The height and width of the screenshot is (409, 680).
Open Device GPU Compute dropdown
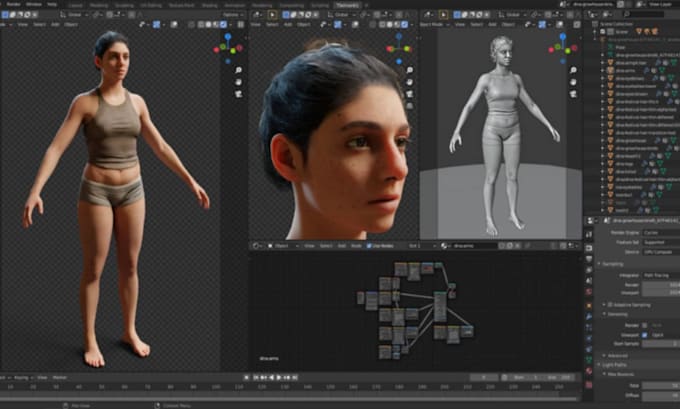pyautogui.click(x=661, y=252)
